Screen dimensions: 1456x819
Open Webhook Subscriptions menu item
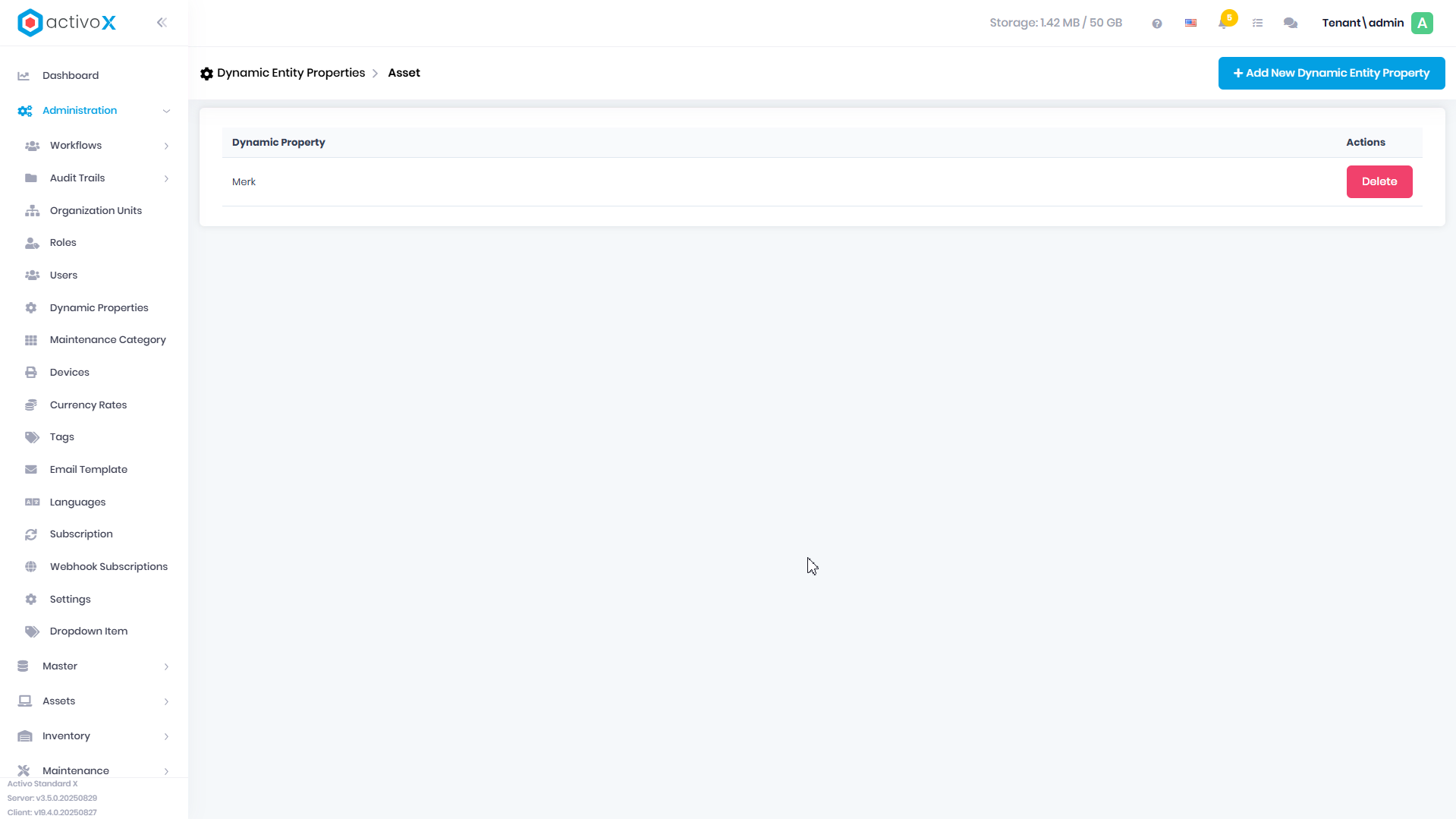point(108,567)
